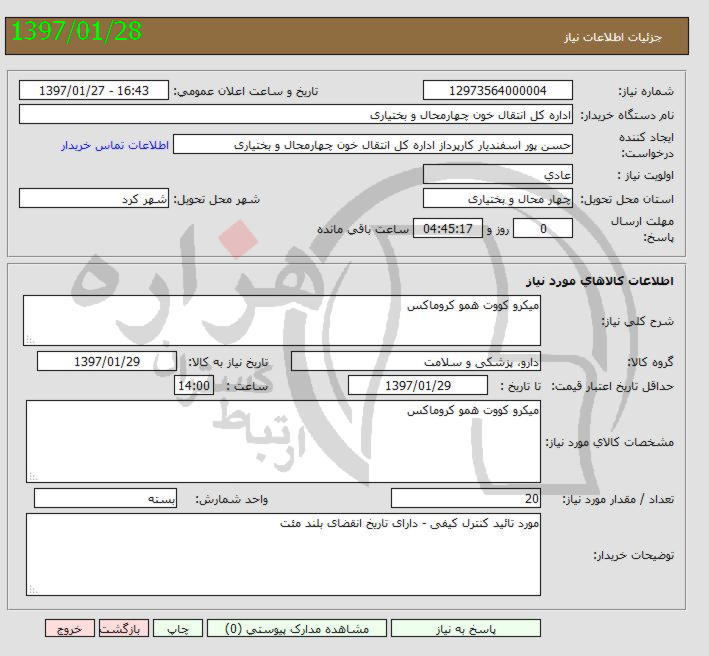Click the پاسخ به نیاز button

coord(466,628)
